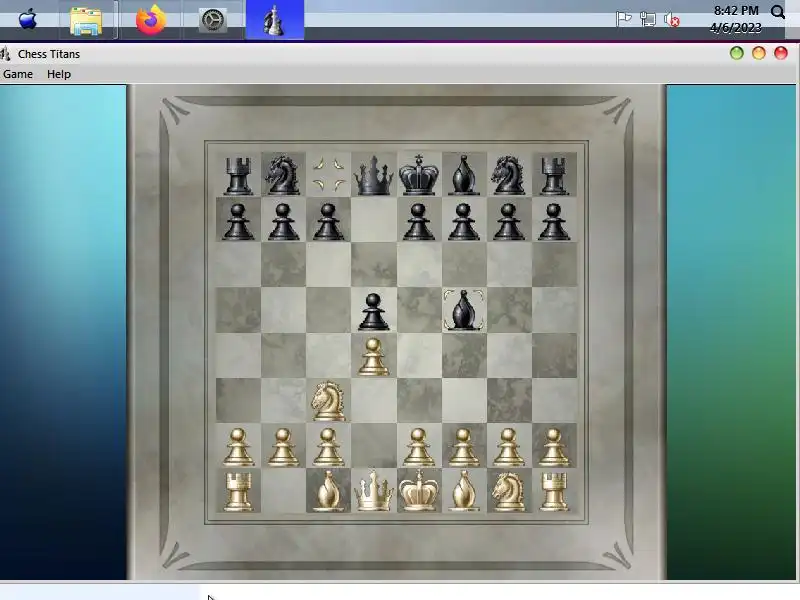Pick the white queen on d1
The height and width of the screenshot is (600, 800).
point(374,491)
